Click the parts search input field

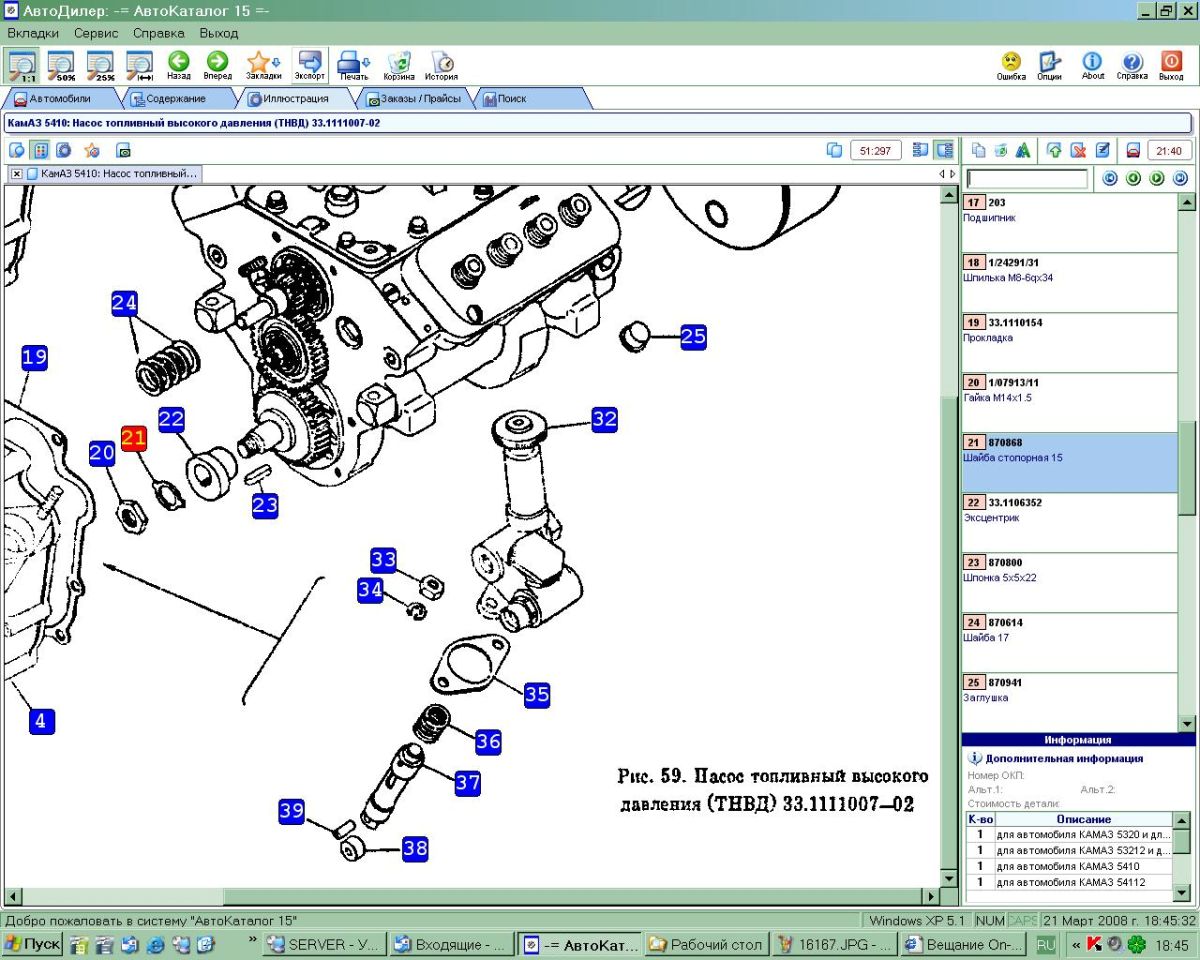(1027, 179)
